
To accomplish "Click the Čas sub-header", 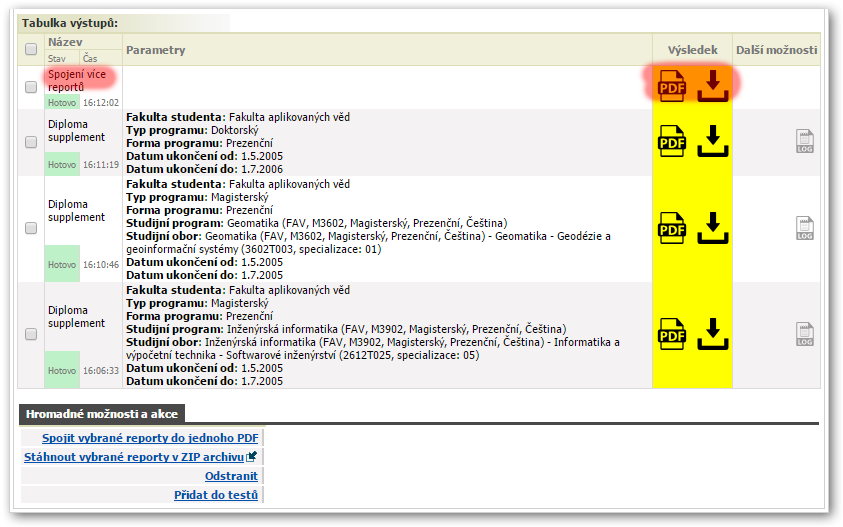I will pyautogui.click(x=90, y=58).
